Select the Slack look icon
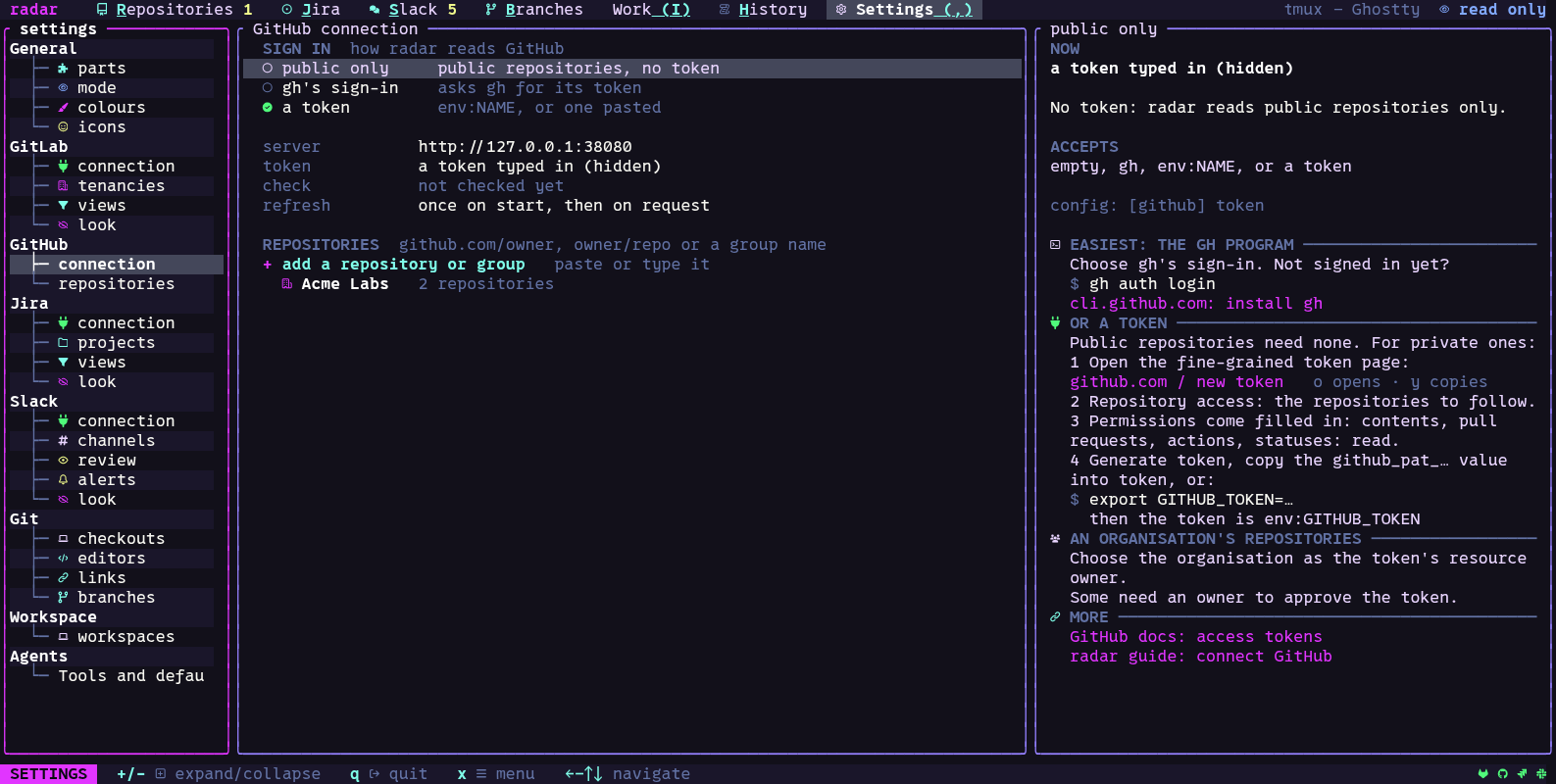Viewport: 1556px width, 784px height. [63, 500]
